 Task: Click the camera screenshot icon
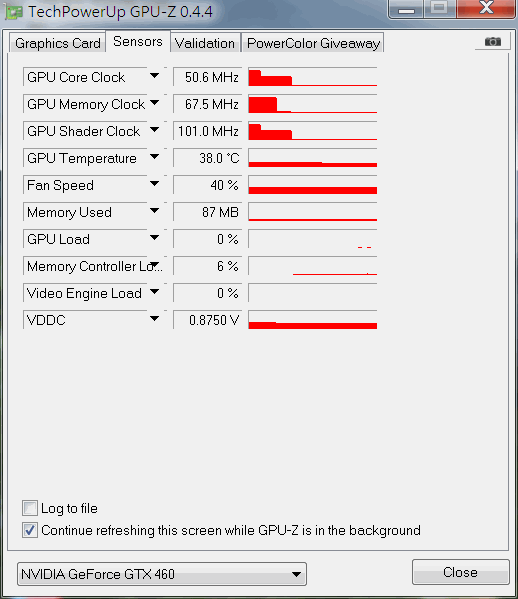point(493,41)
